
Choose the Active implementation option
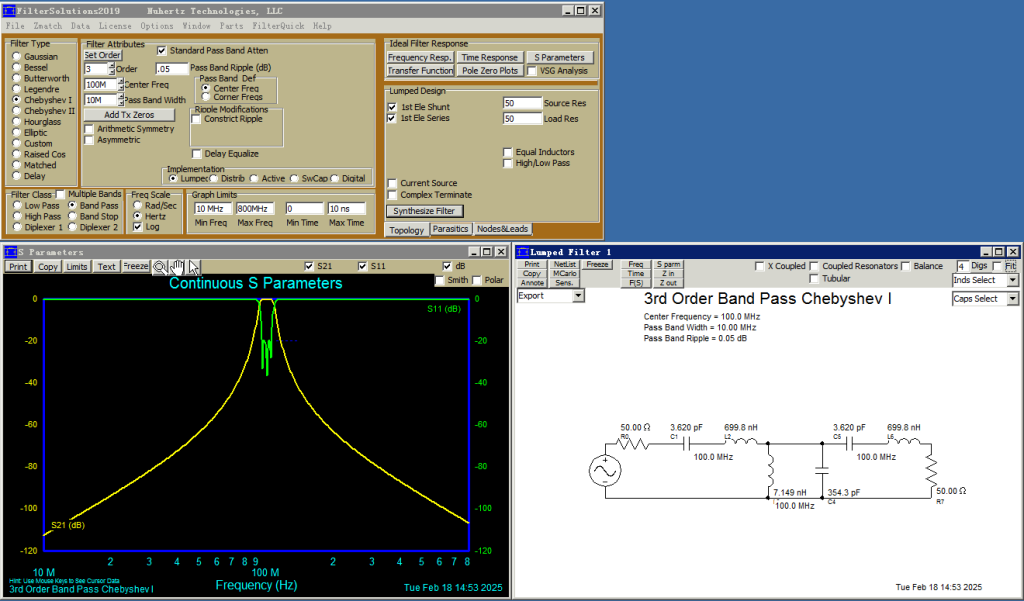[x=254, y=178]
